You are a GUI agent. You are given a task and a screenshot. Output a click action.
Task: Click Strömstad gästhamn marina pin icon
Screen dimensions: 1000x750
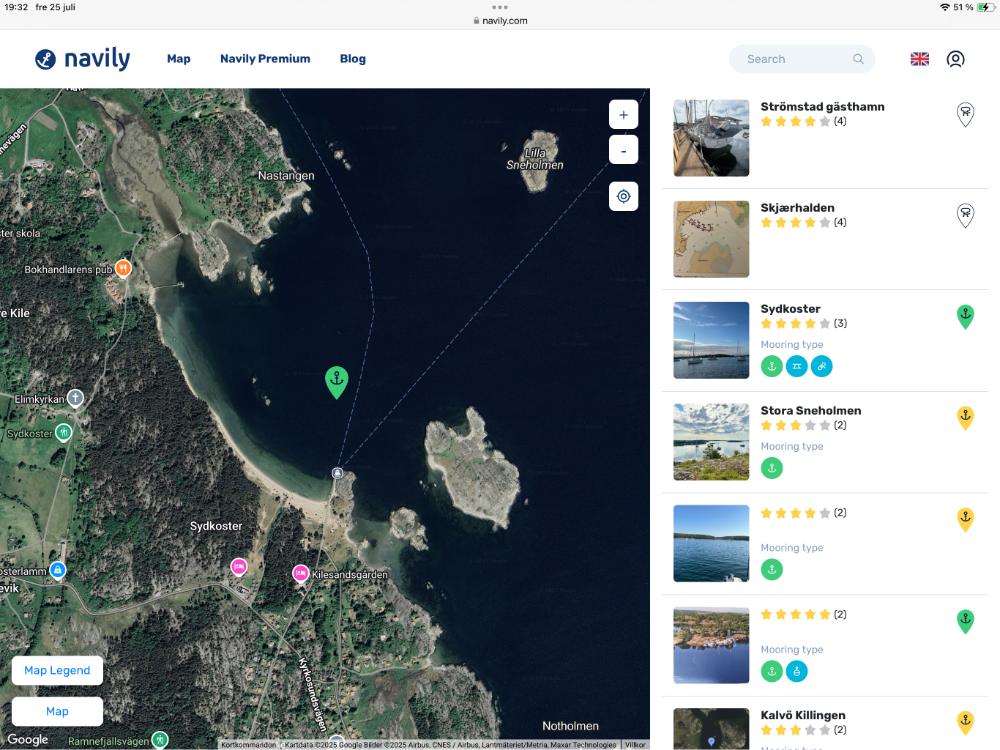point(966,115)
